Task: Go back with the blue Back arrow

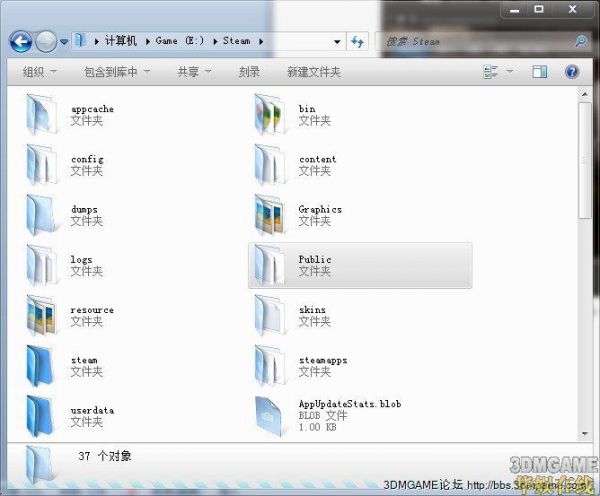Action: (21, 41)
